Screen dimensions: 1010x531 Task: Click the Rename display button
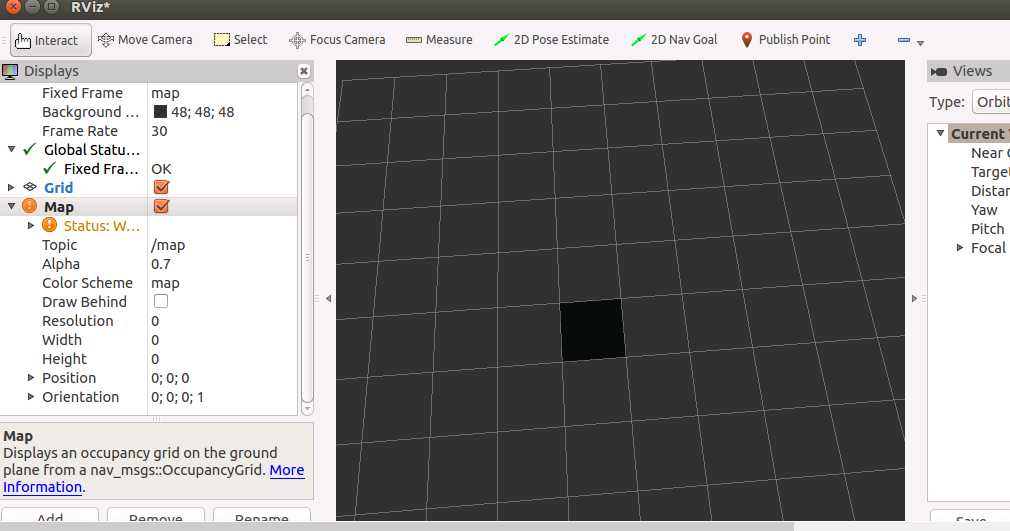click(x=262, y=516)
